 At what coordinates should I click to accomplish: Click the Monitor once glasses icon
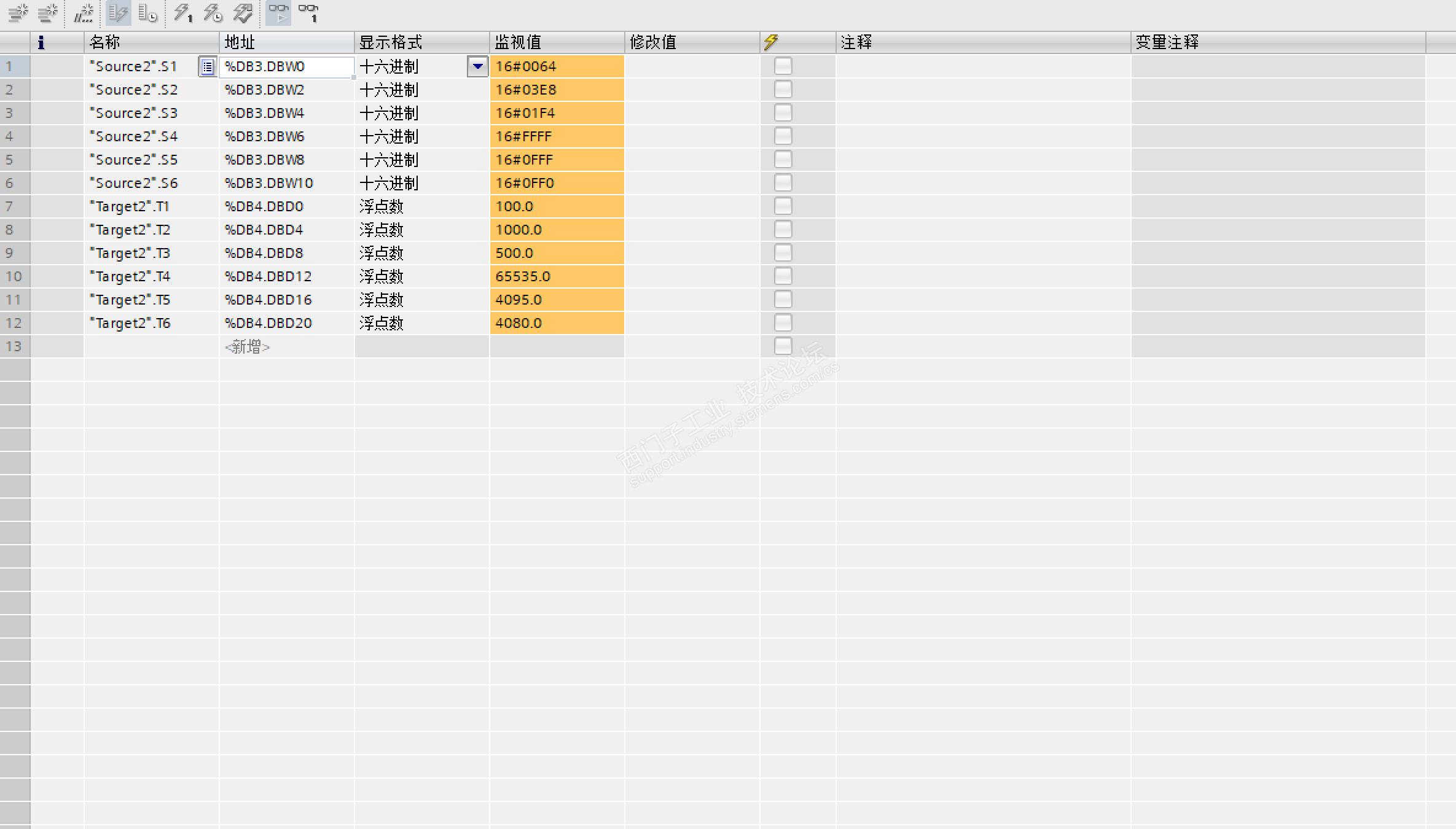click(x=308, y=13)
